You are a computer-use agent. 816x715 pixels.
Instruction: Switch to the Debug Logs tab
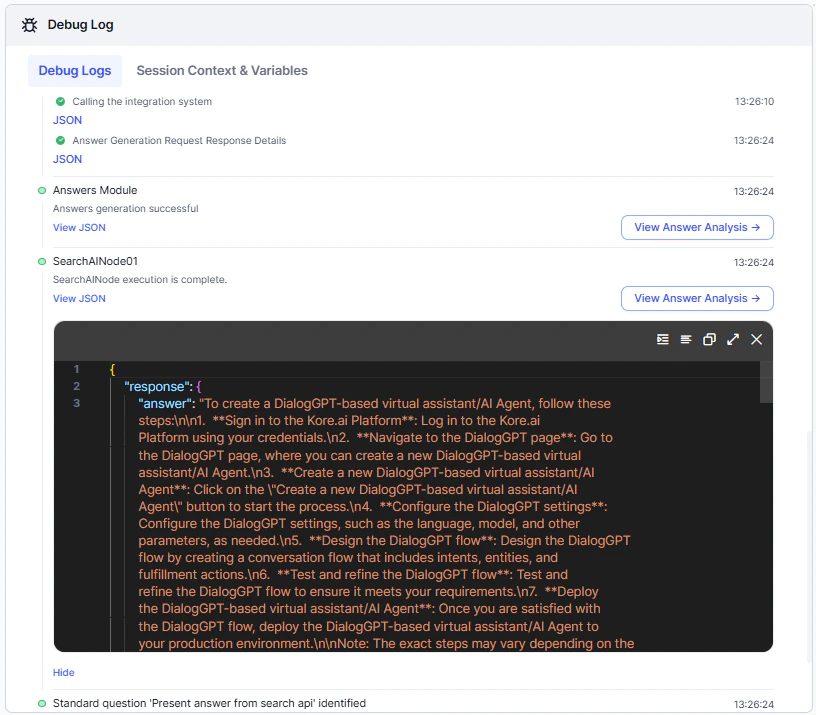[74, 70]
